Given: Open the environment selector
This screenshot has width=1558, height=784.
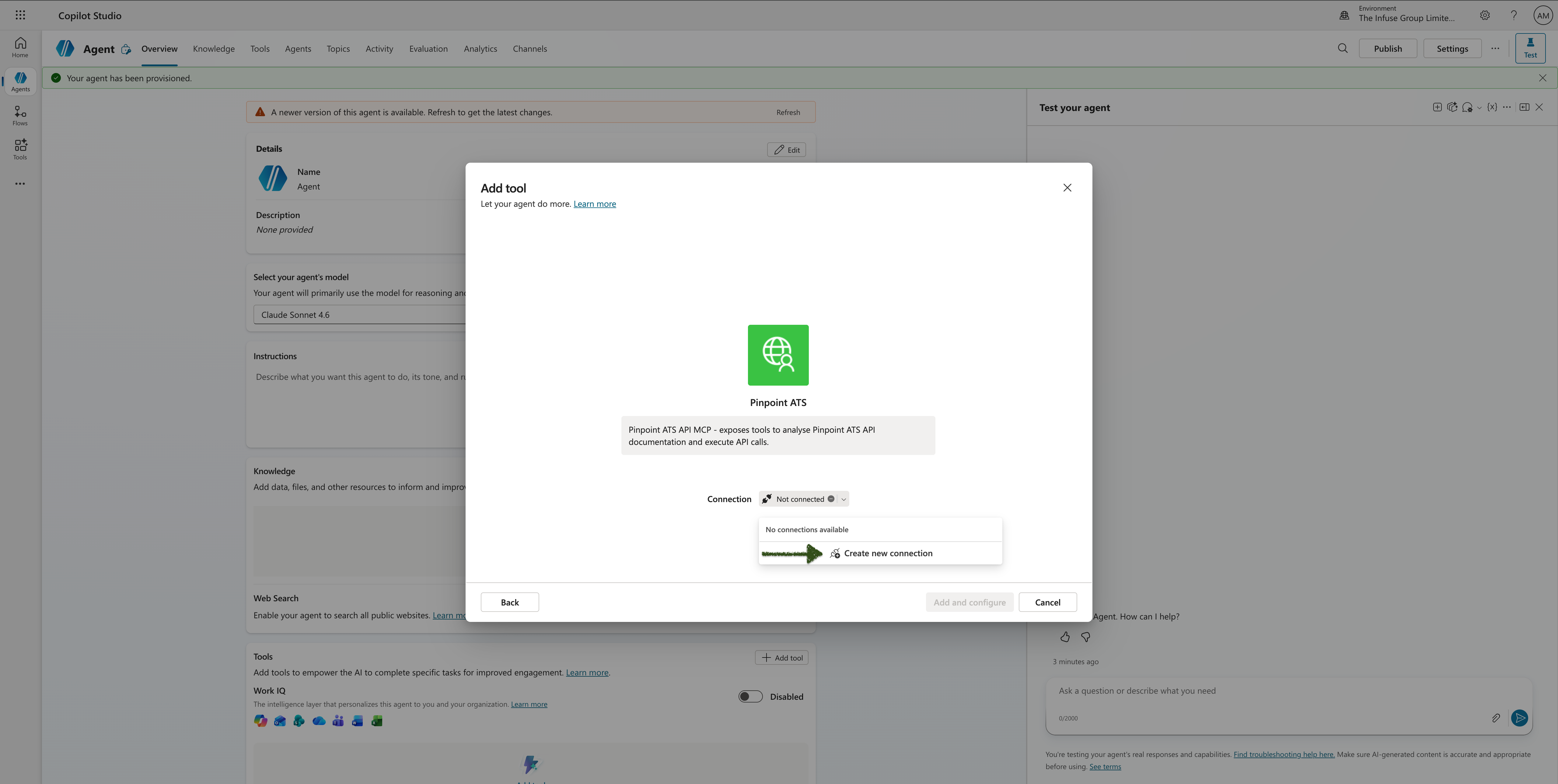Looking at the screenshot, I should click(1407, 14).
